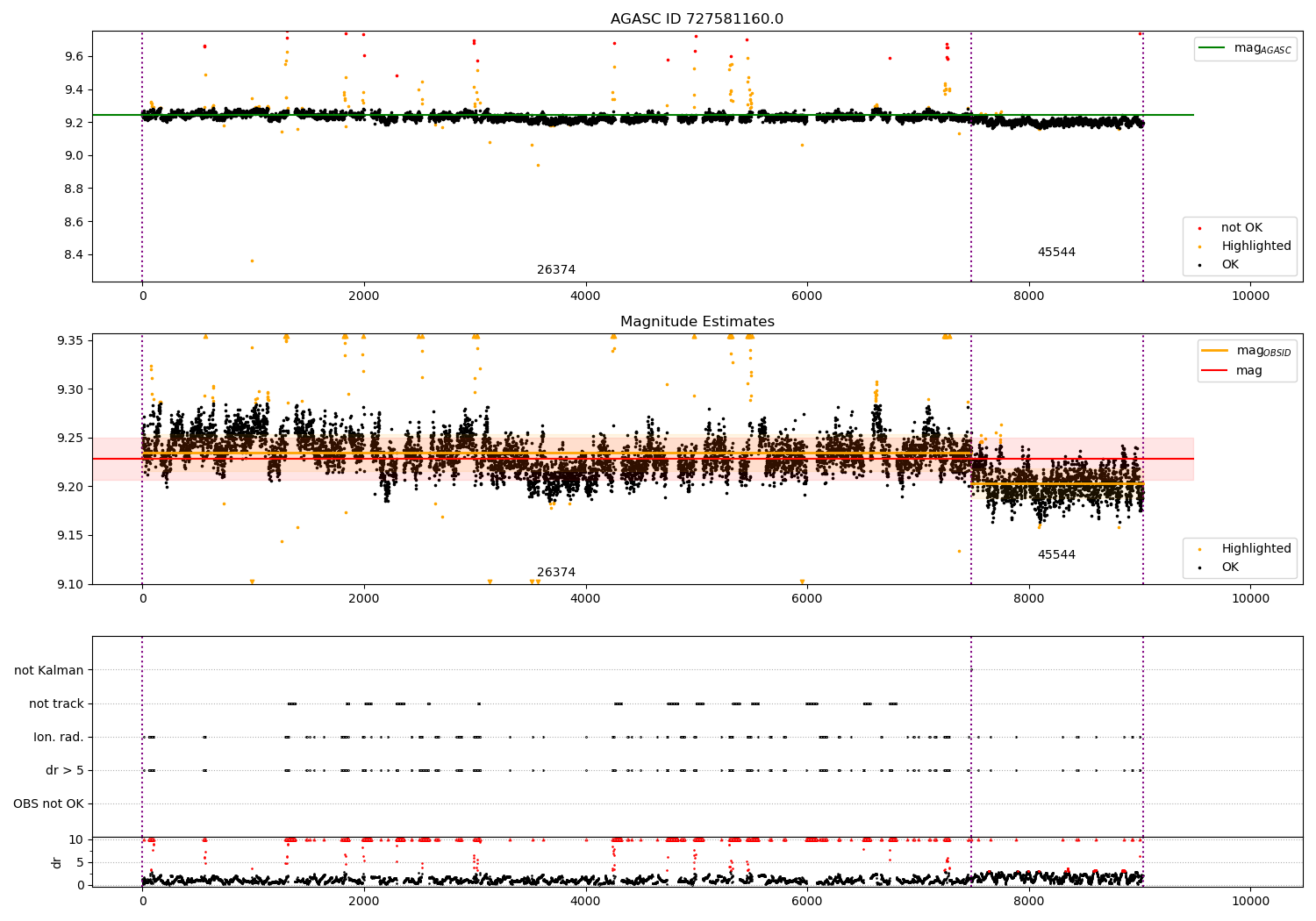Viewport: 1316px width, 921px height.
Task: Click the '45544' annotation in the Magnitude Estimates plot
Action: [x=1056, y=555]
